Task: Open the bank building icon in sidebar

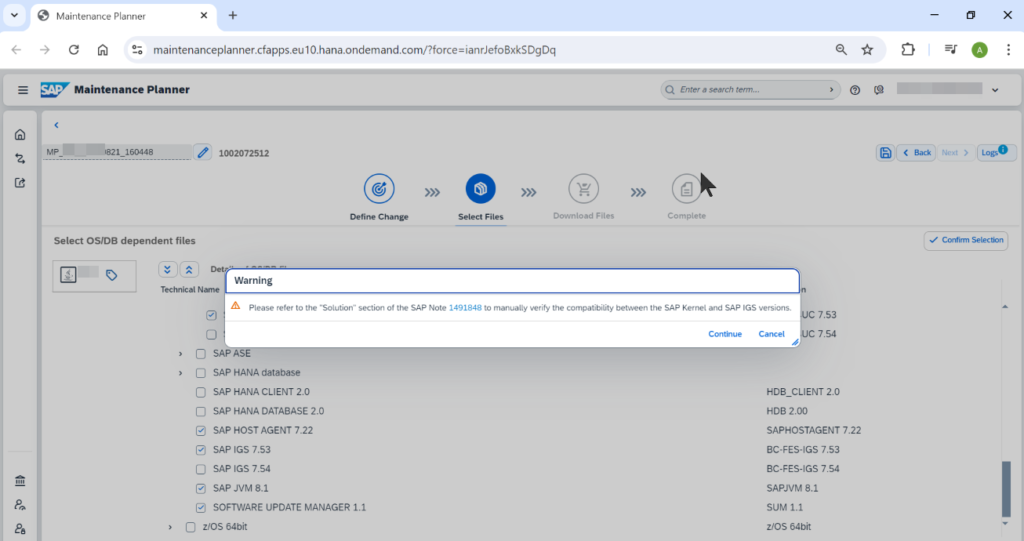Action: point(20,481)
